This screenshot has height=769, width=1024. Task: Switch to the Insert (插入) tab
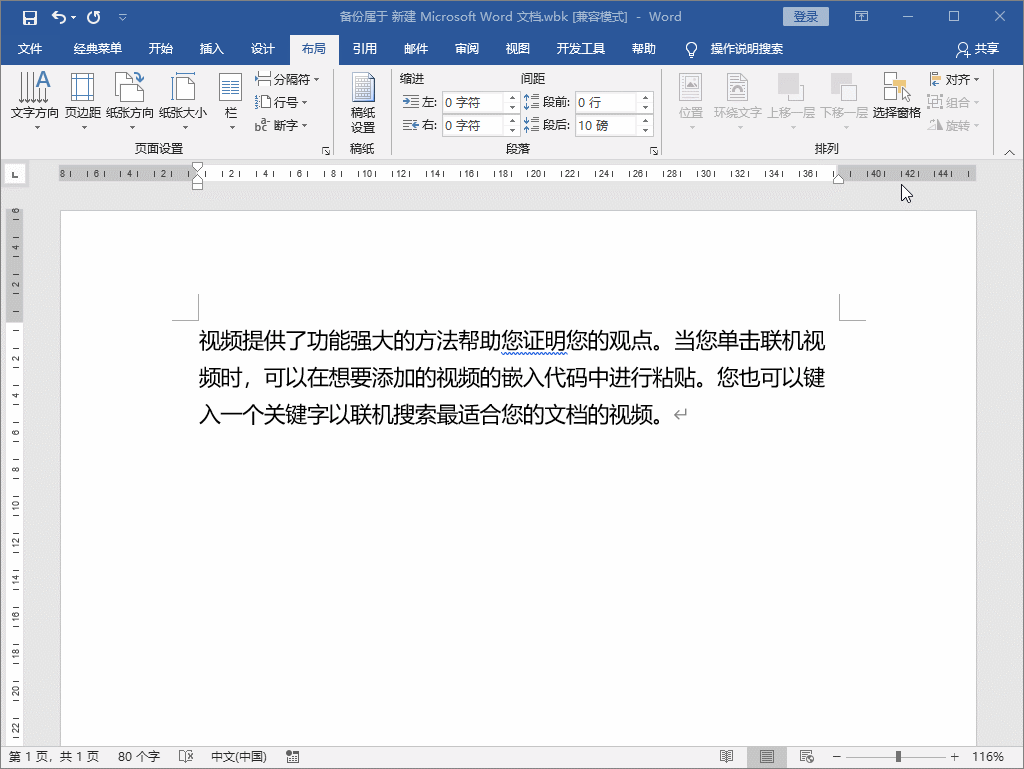(212, 49)
